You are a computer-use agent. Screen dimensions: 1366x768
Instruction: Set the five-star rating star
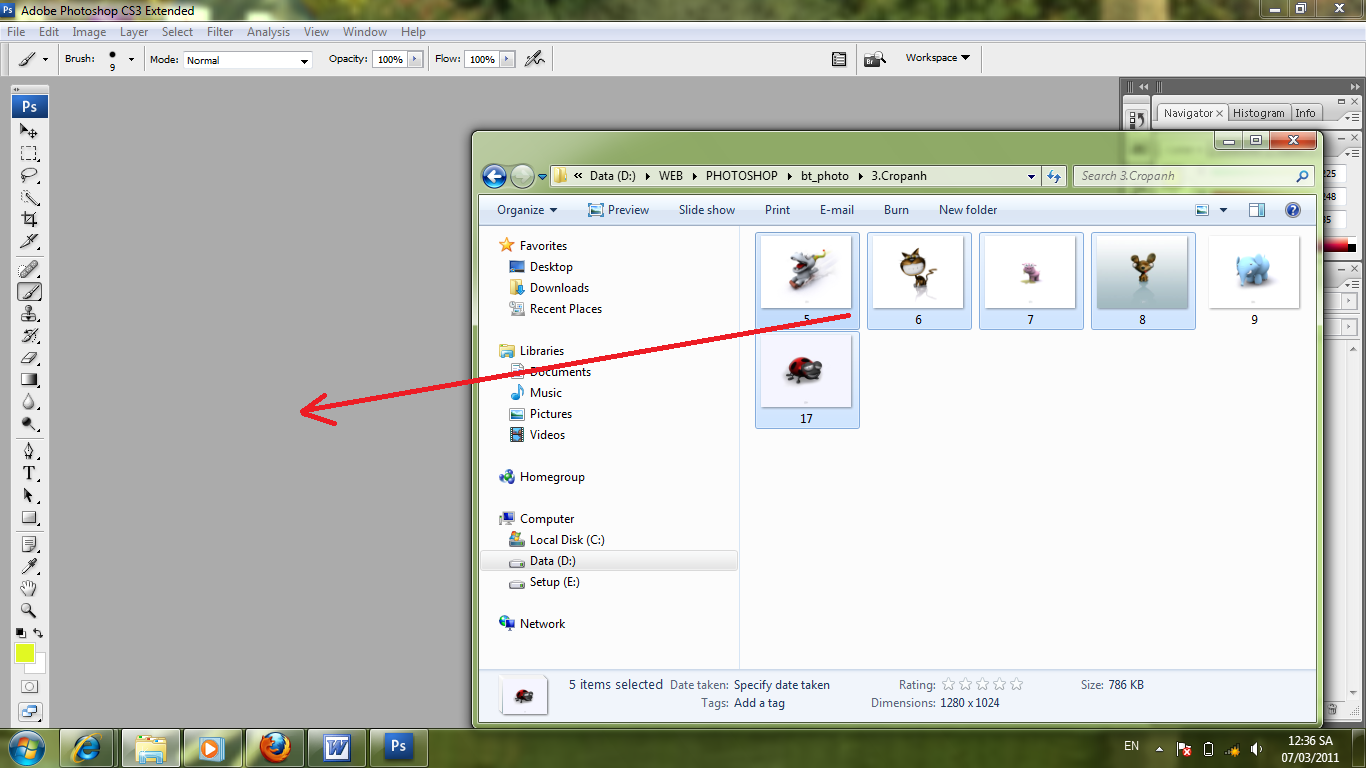point(1017,685)
